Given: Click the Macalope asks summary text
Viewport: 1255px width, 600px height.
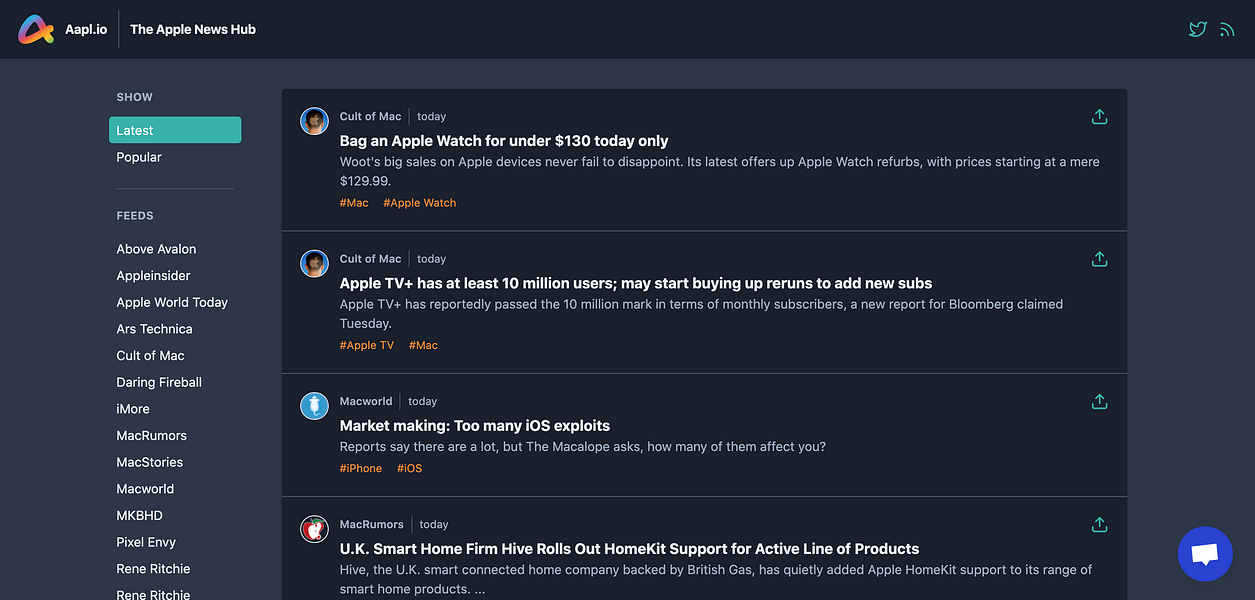Looking at the screenshot, I should [583, 447].
